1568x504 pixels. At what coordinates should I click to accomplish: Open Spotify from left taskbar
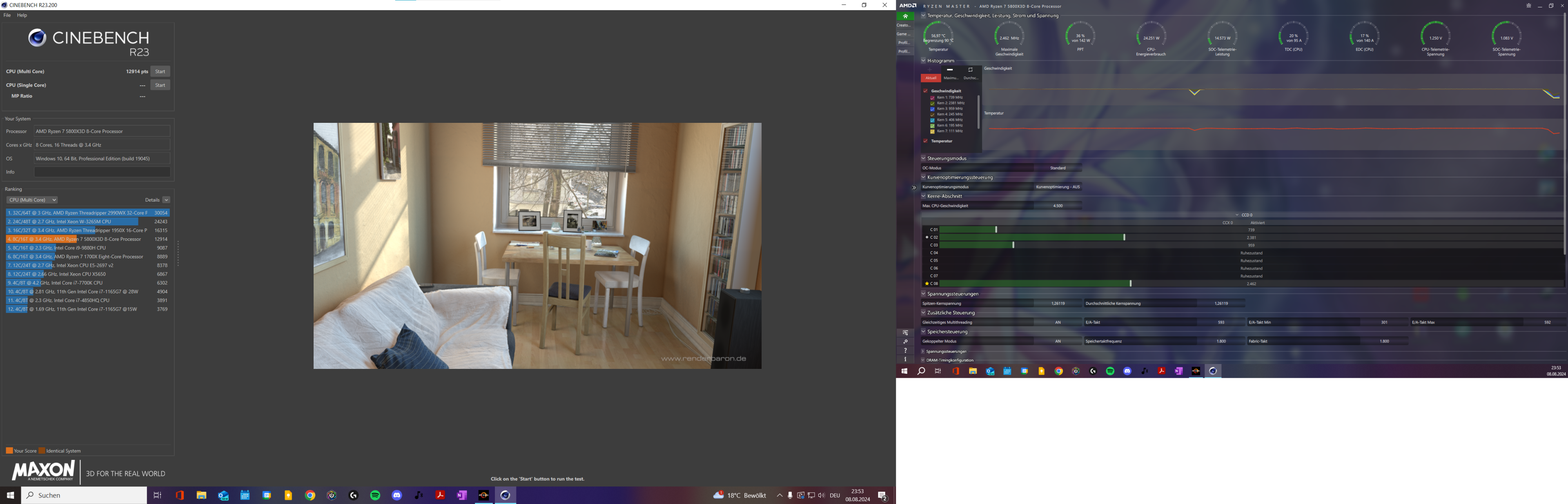tap(375, 495)
